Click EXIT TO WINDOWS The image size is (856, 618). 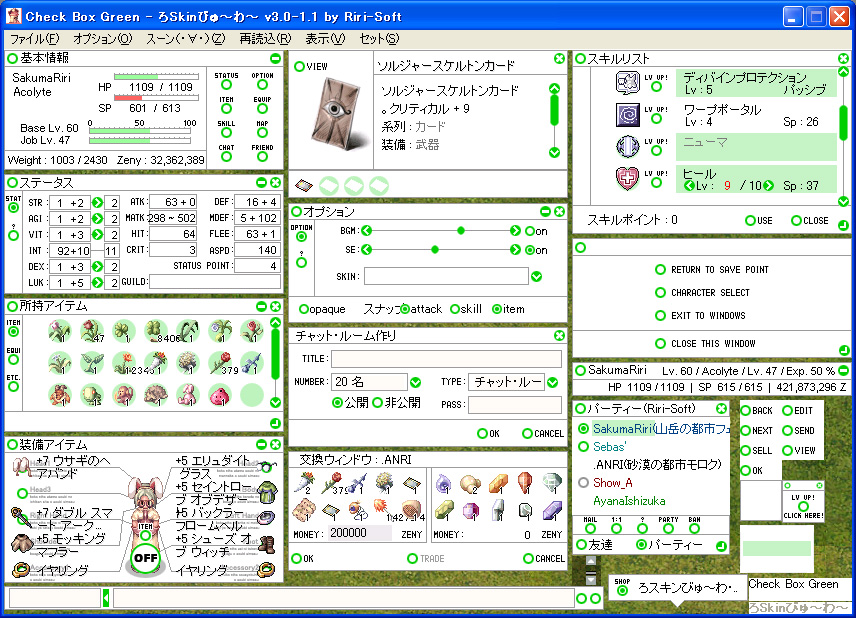[x=700, y=315]
